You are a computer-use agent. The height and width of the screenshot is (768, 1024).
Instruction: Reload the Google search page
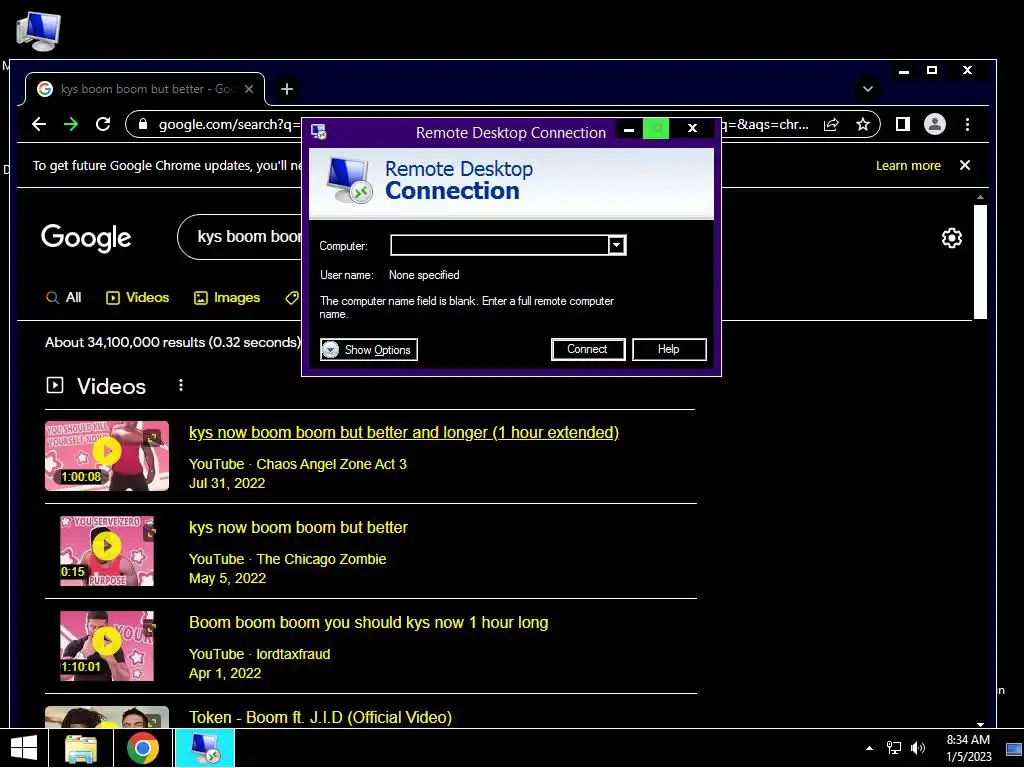(x=103, y=124)
